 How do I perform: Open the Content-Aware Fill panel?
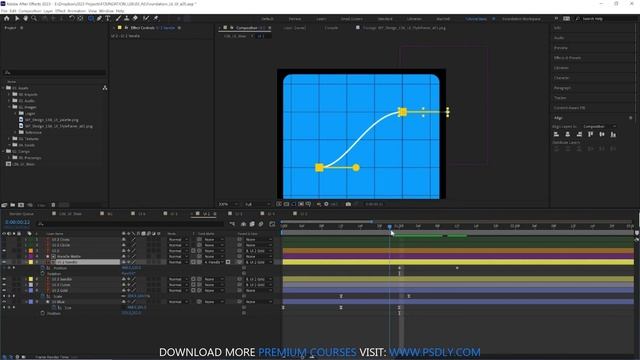(x=569, y=108)
